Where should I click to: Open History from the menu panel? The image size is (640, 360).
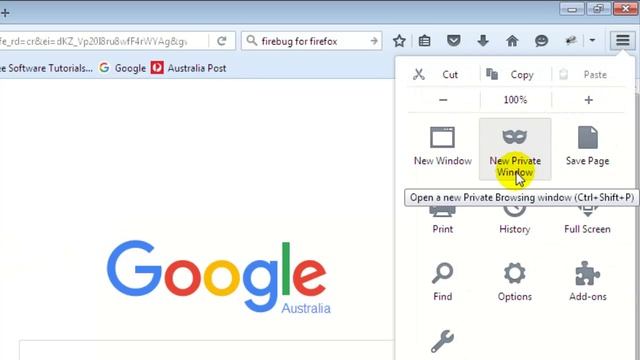point(515,222)
